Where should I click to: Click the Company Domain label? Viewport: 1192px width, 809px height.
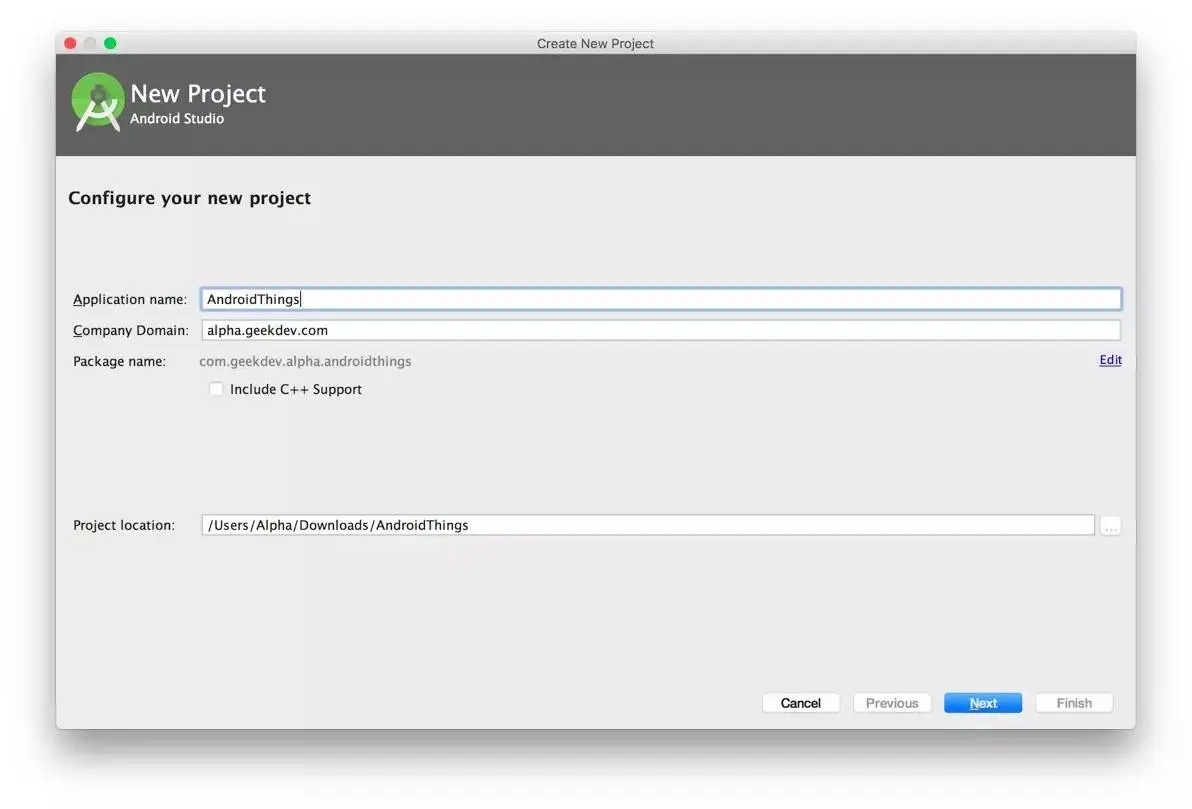coord(131,331)
